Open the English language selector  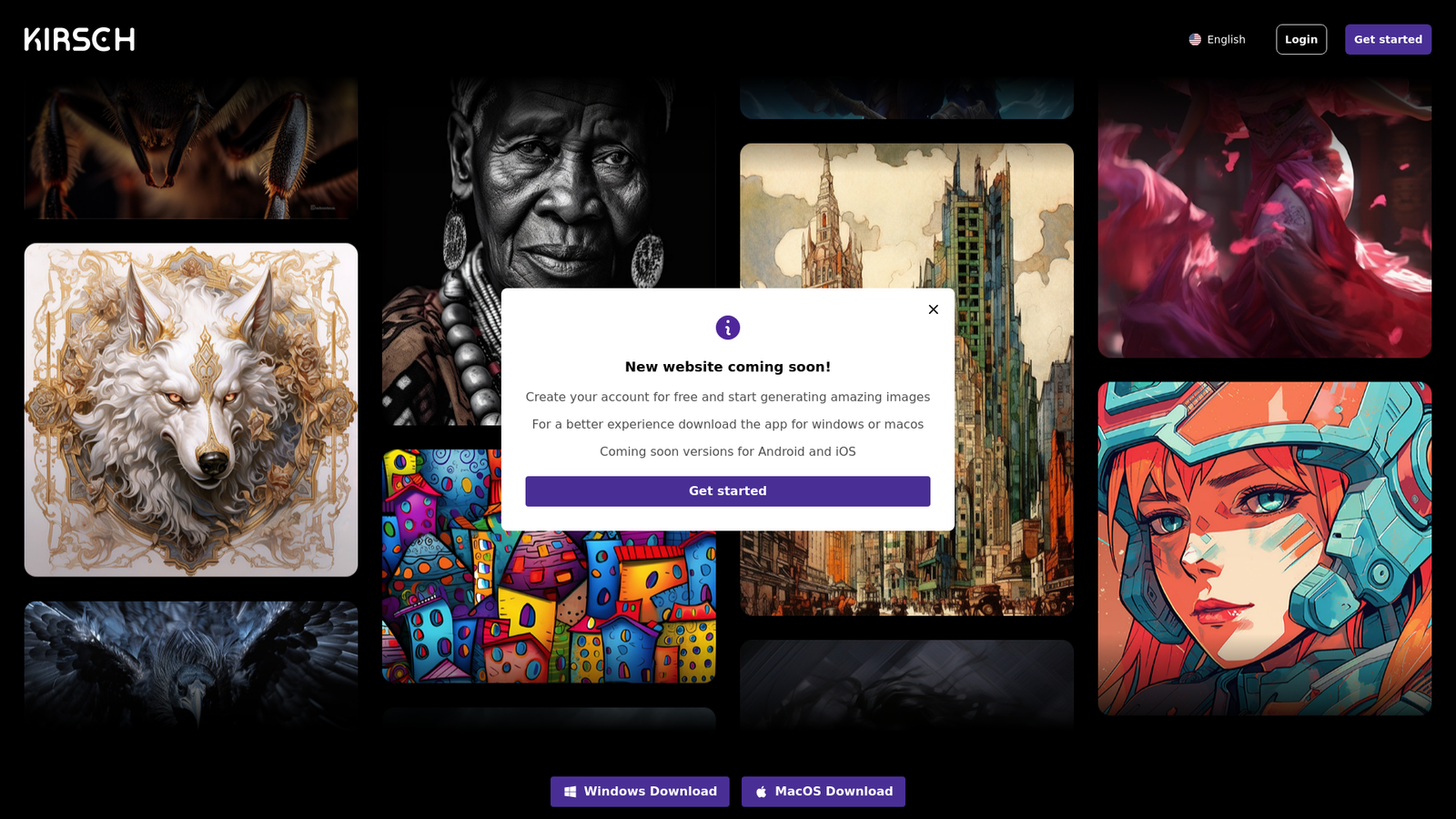pyautogui.click(x=1217, y=39)
